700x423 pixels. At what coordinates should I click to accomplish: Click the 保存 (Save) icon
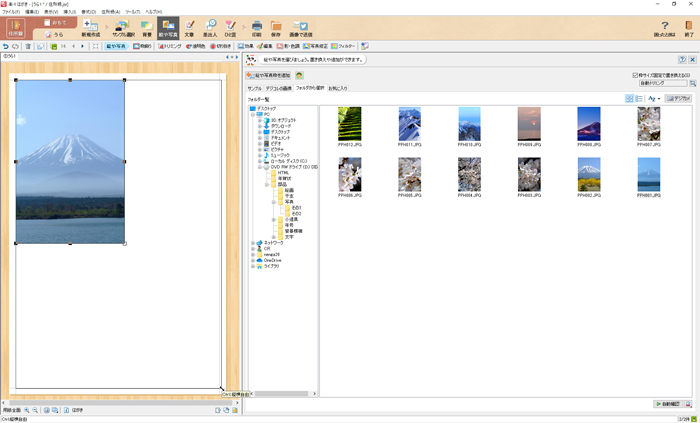[276, 28]
